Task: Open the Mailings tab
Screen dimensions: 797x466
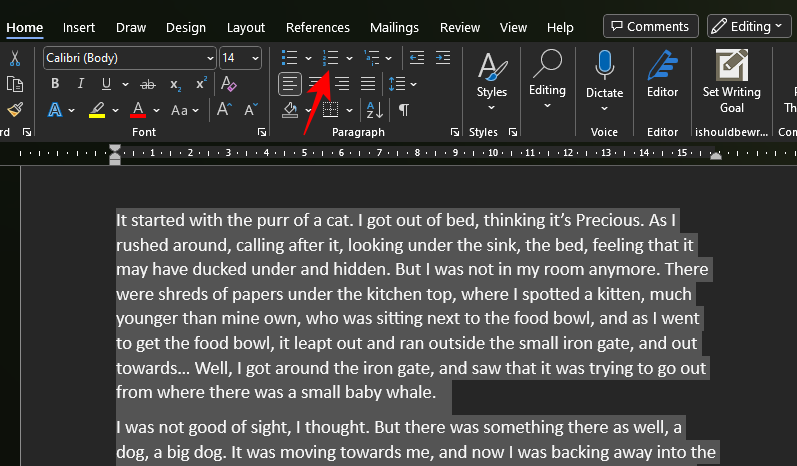Action: coord(394,27)
